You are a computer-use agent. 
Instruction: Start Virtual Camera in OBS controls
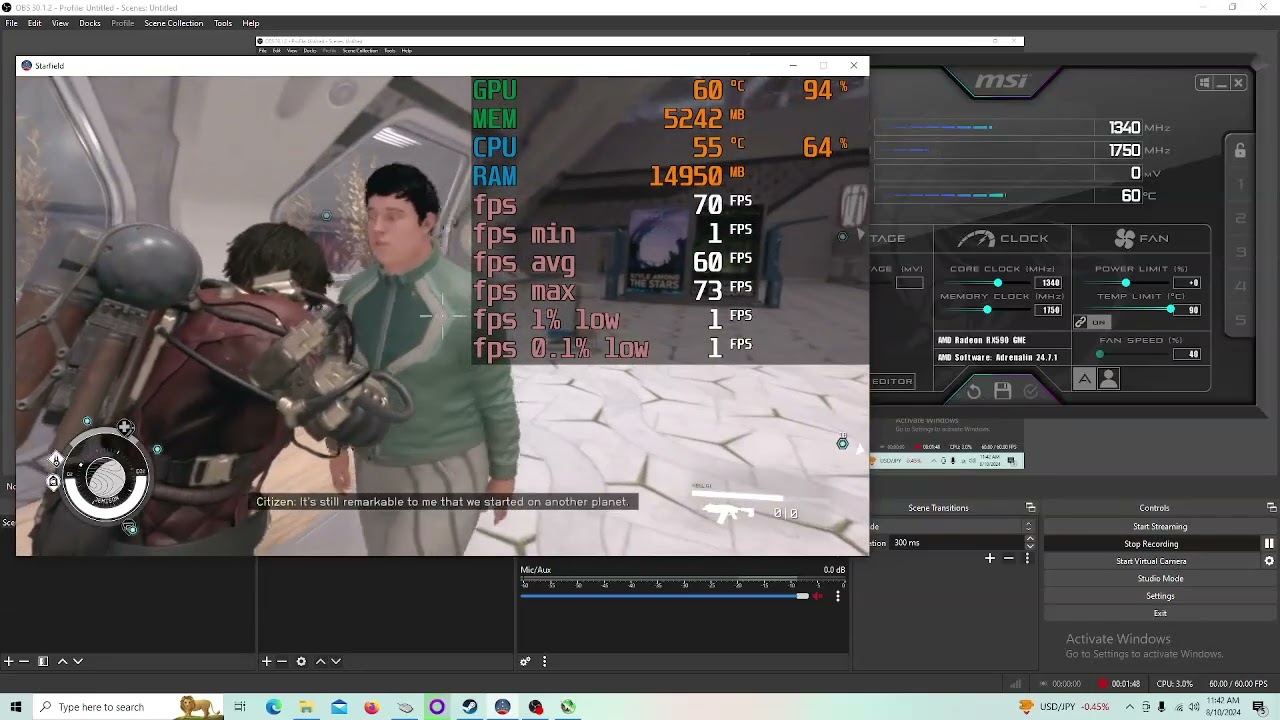click(x=1151, y=561)
